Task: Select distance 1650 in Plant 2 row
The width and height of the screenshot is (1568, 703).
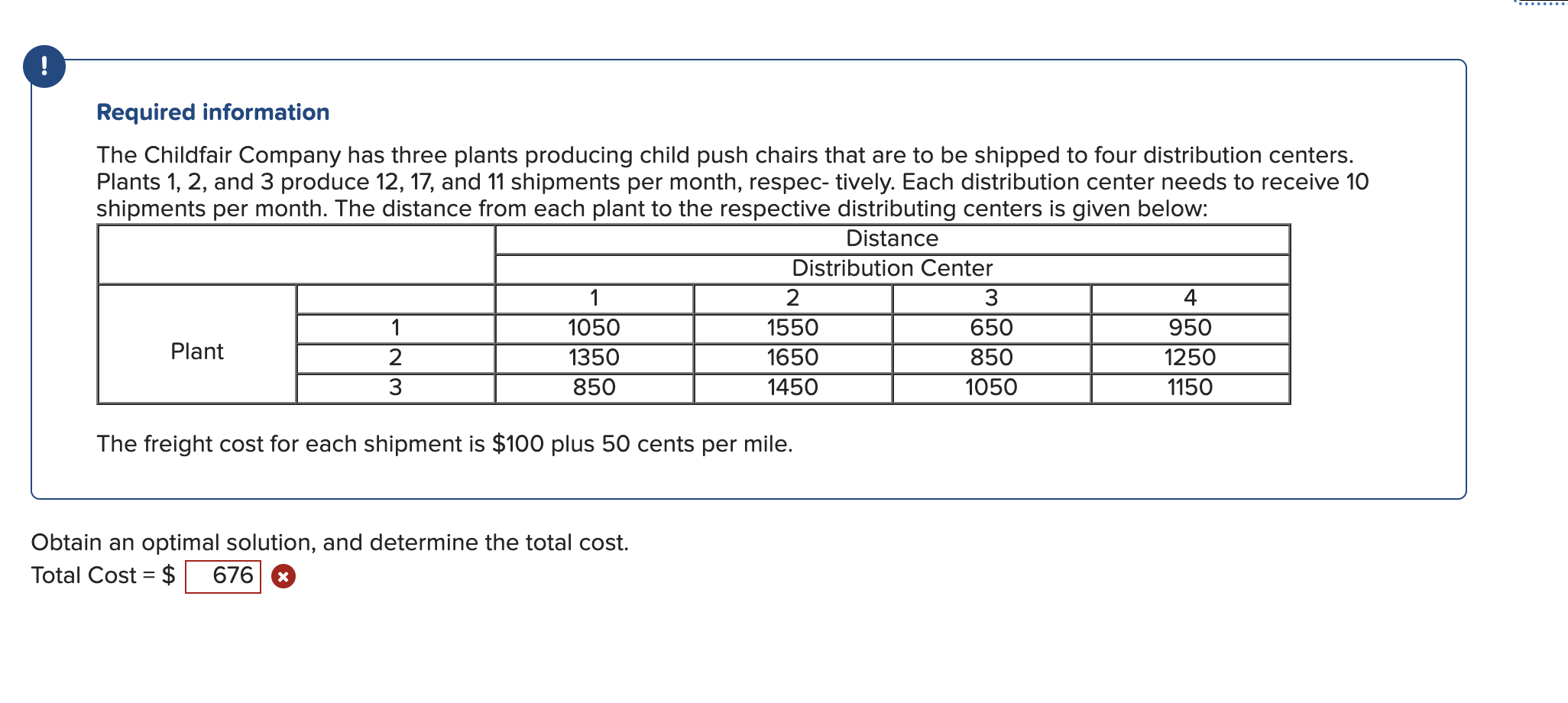Action: pyautogui.click(x=792, y=357)
